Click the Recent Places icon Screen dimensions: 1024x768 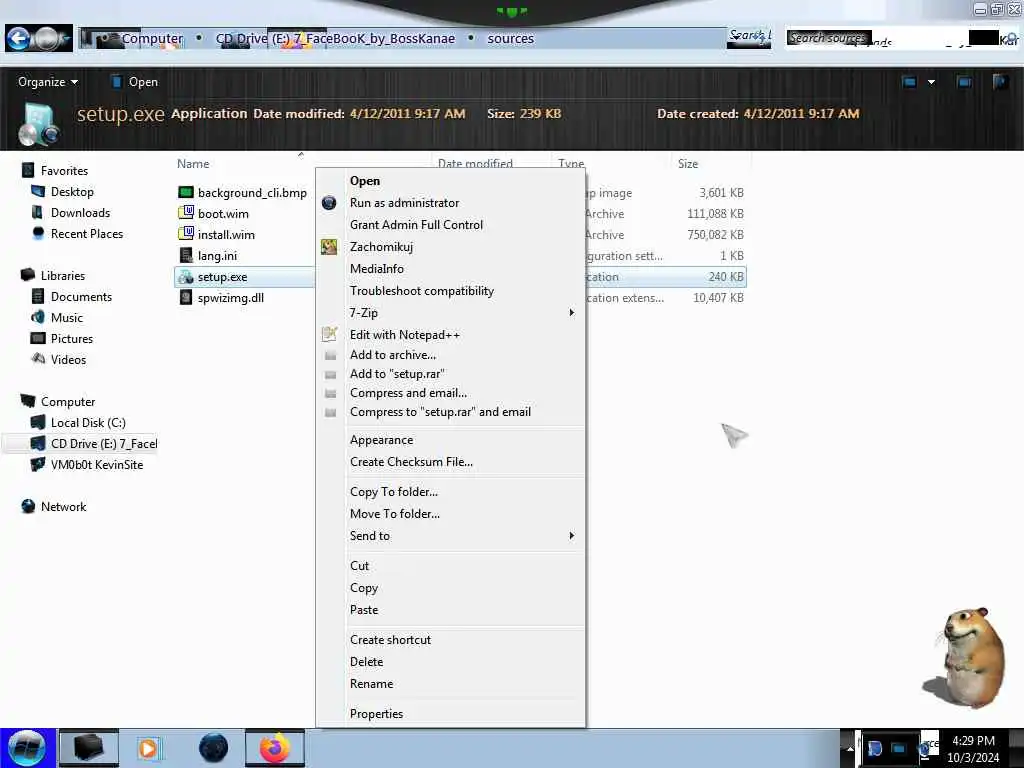[38, 233]
